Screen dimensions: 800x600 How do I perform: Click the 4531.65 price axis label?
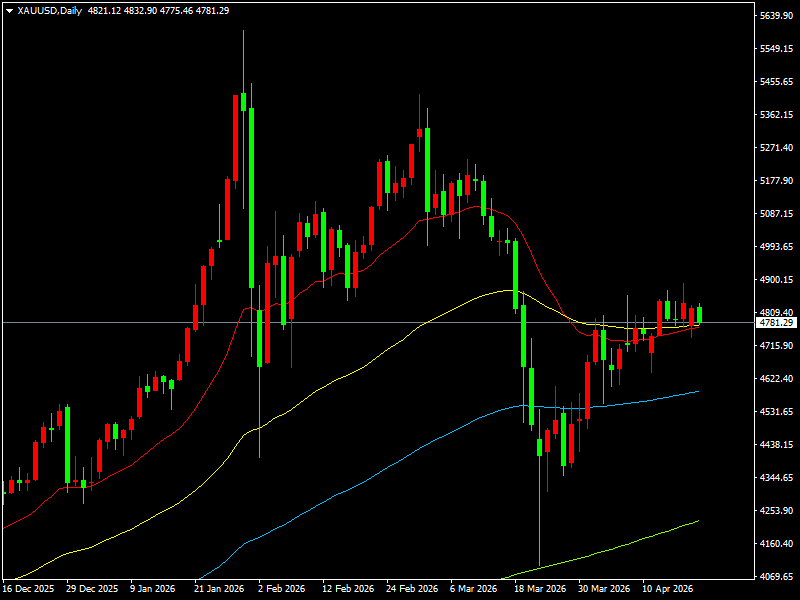(x=777, y=411)
